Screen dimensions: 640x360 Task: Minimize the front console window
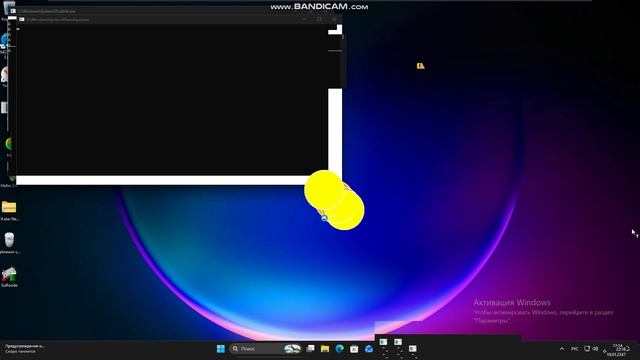(304, 19)
